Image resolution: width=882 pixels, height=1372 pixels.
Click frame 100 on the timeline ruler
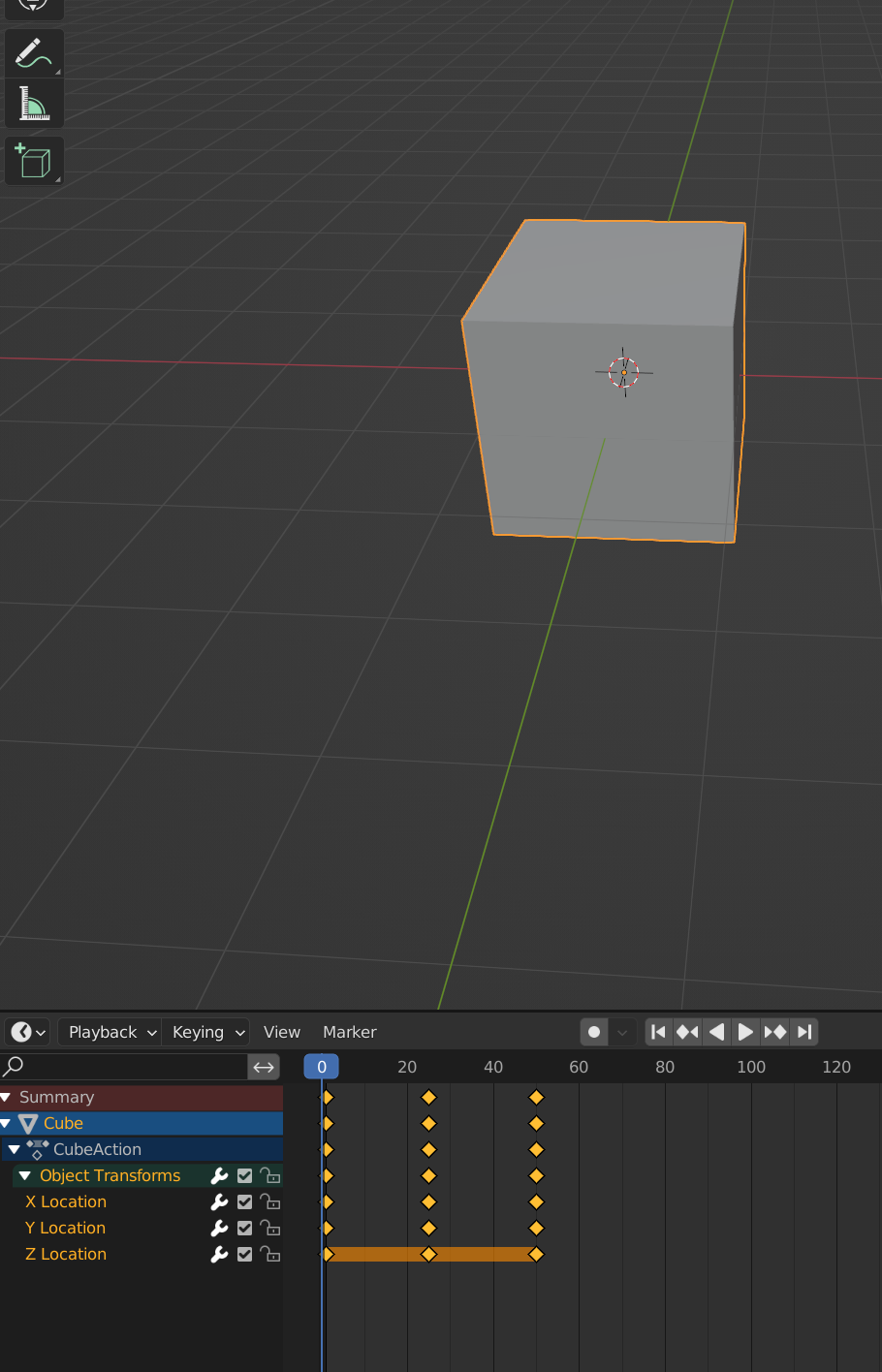(x=751, y=1067)
